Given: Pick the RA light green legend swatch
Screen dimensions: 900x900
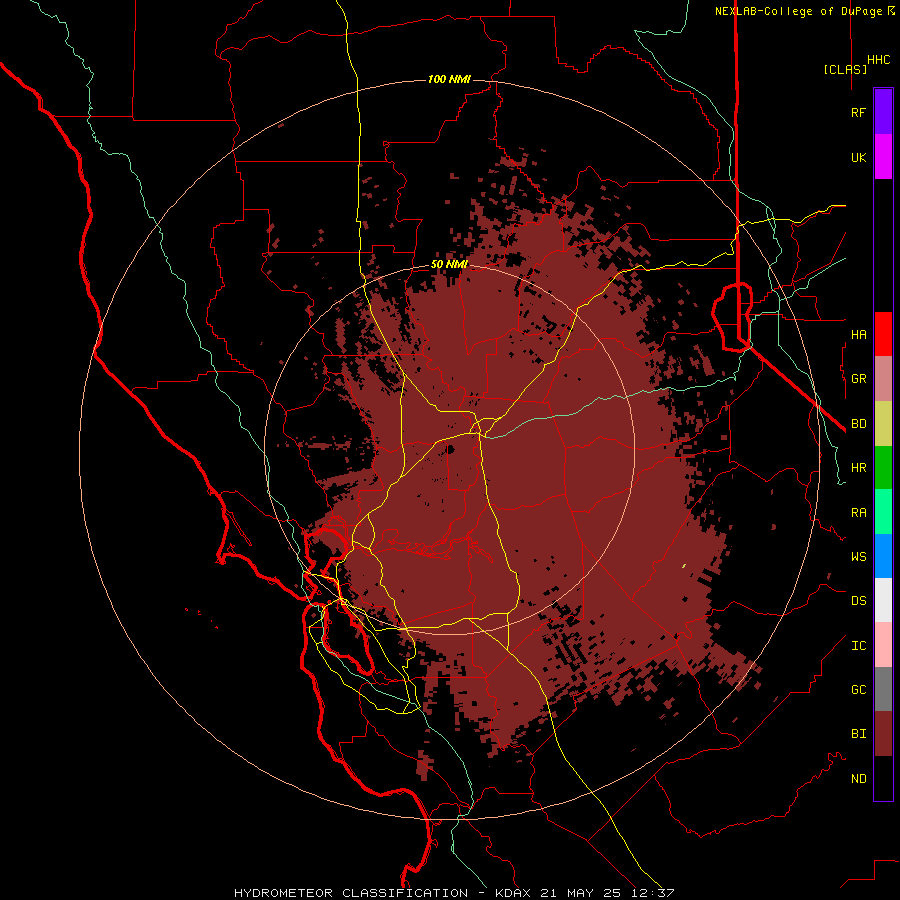Looking at the screenshot, I should click(883, 512).
